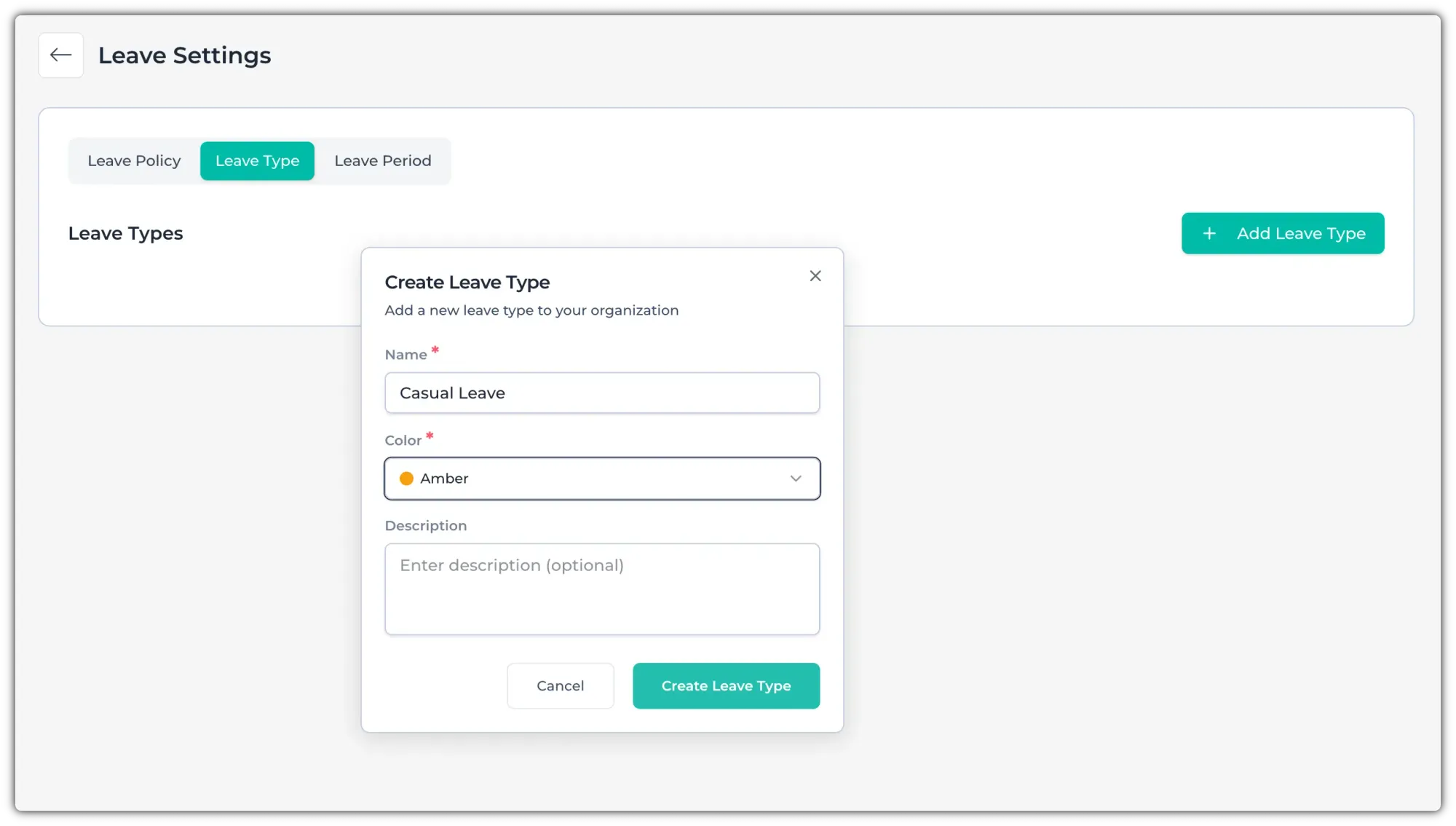
Task: Click the Add Leave Type button label
Action: [x=1301, y=234]
